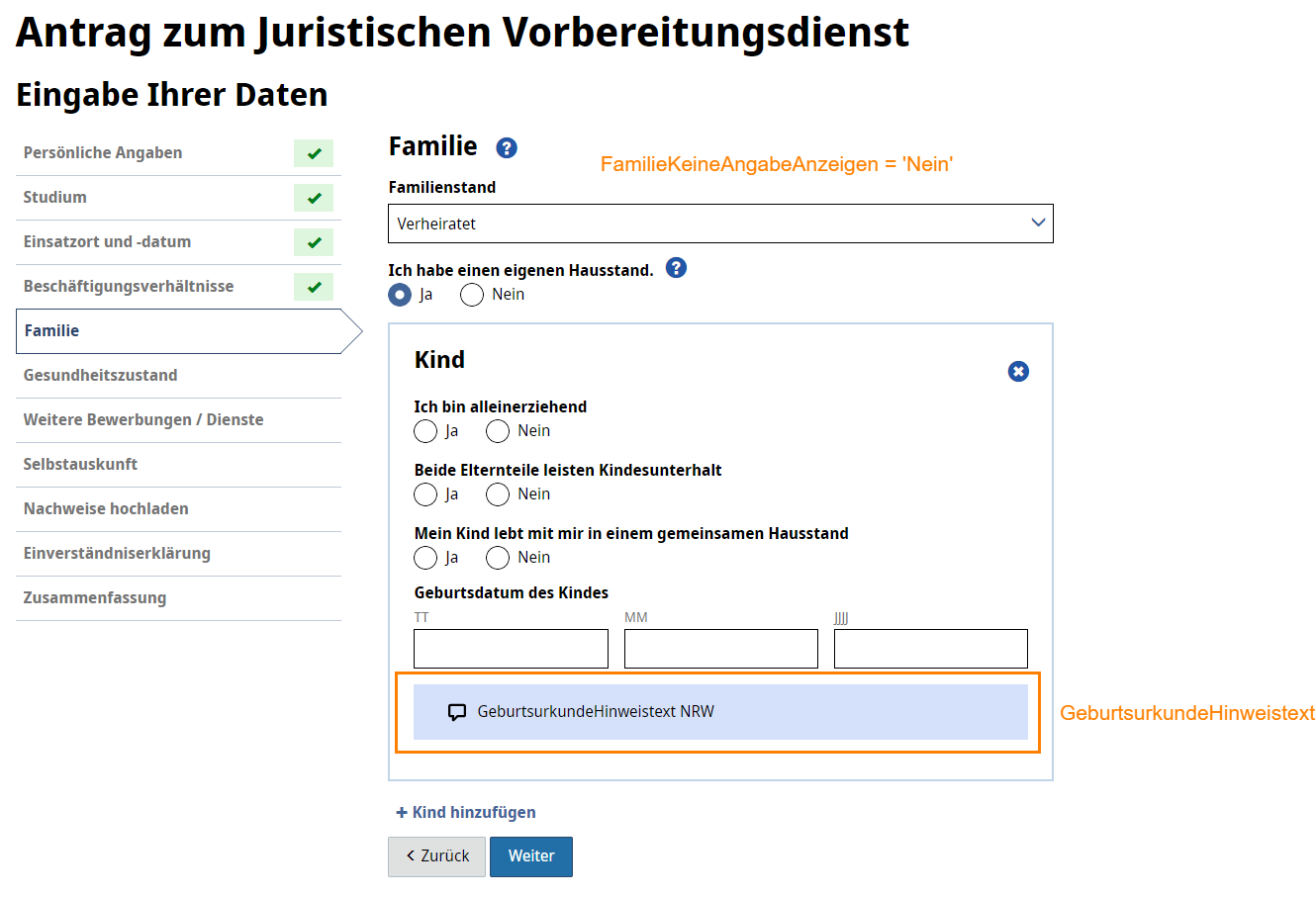Click green checkmark next to Einsatzort und -datum
Image resolution: width=1316 pixels, height=897 pixels.
[x=314, y=242]
